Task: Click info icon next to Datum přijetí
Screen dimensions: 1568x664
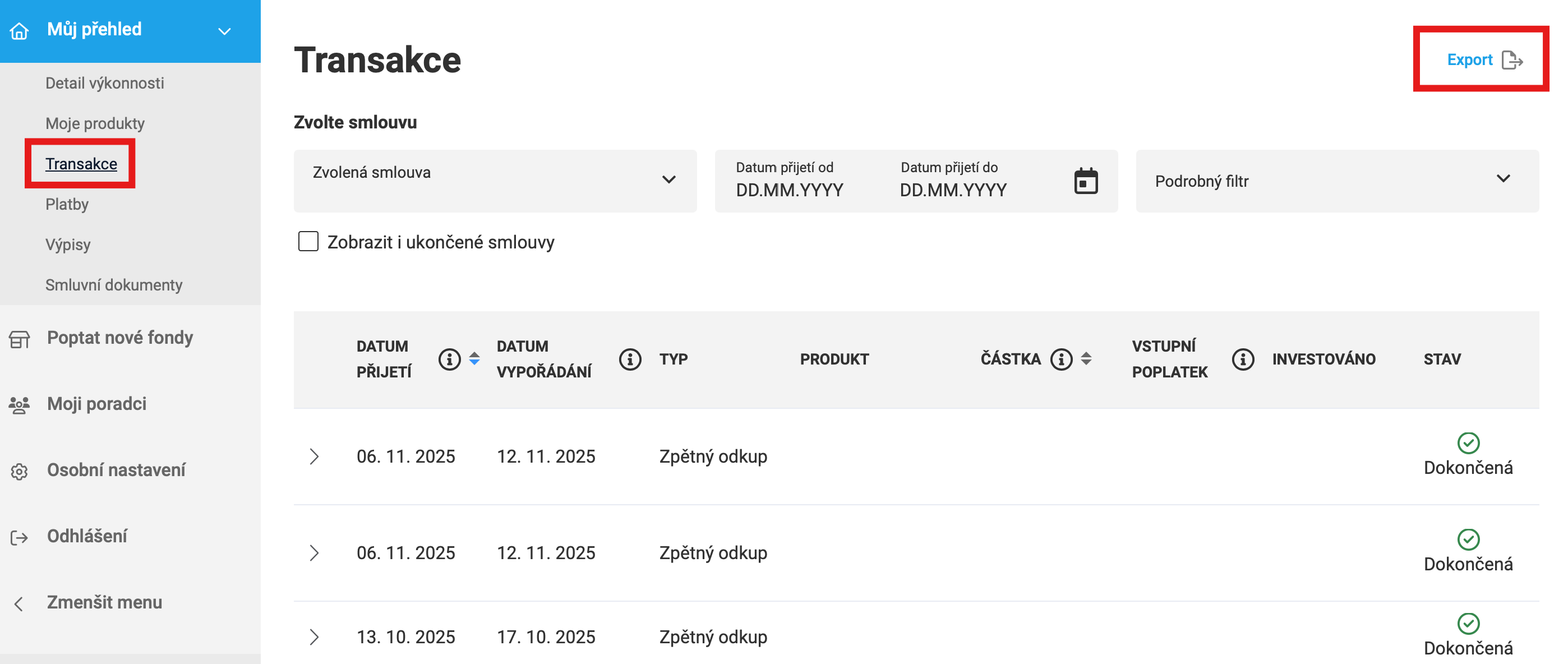Action: point(449,359)
